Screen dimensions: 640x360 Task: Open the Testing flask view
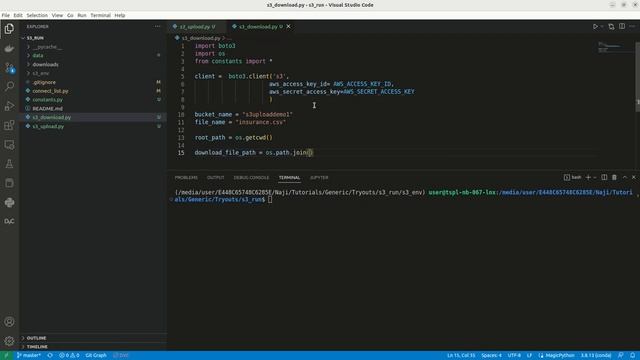(9, 164)
